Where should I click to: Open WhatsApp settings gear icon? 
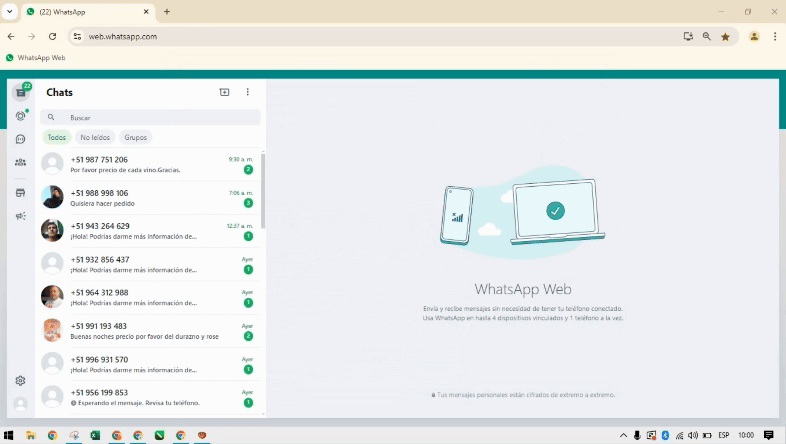20,381
